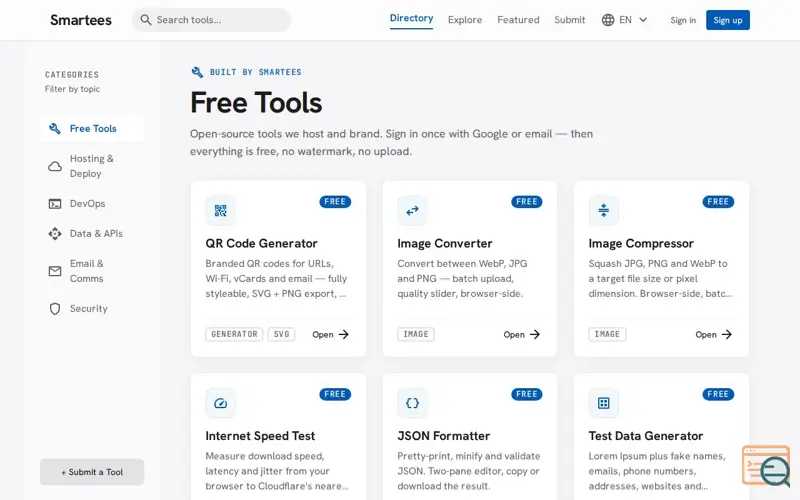Select the Hosting & Deploy category

pos(92,166)
